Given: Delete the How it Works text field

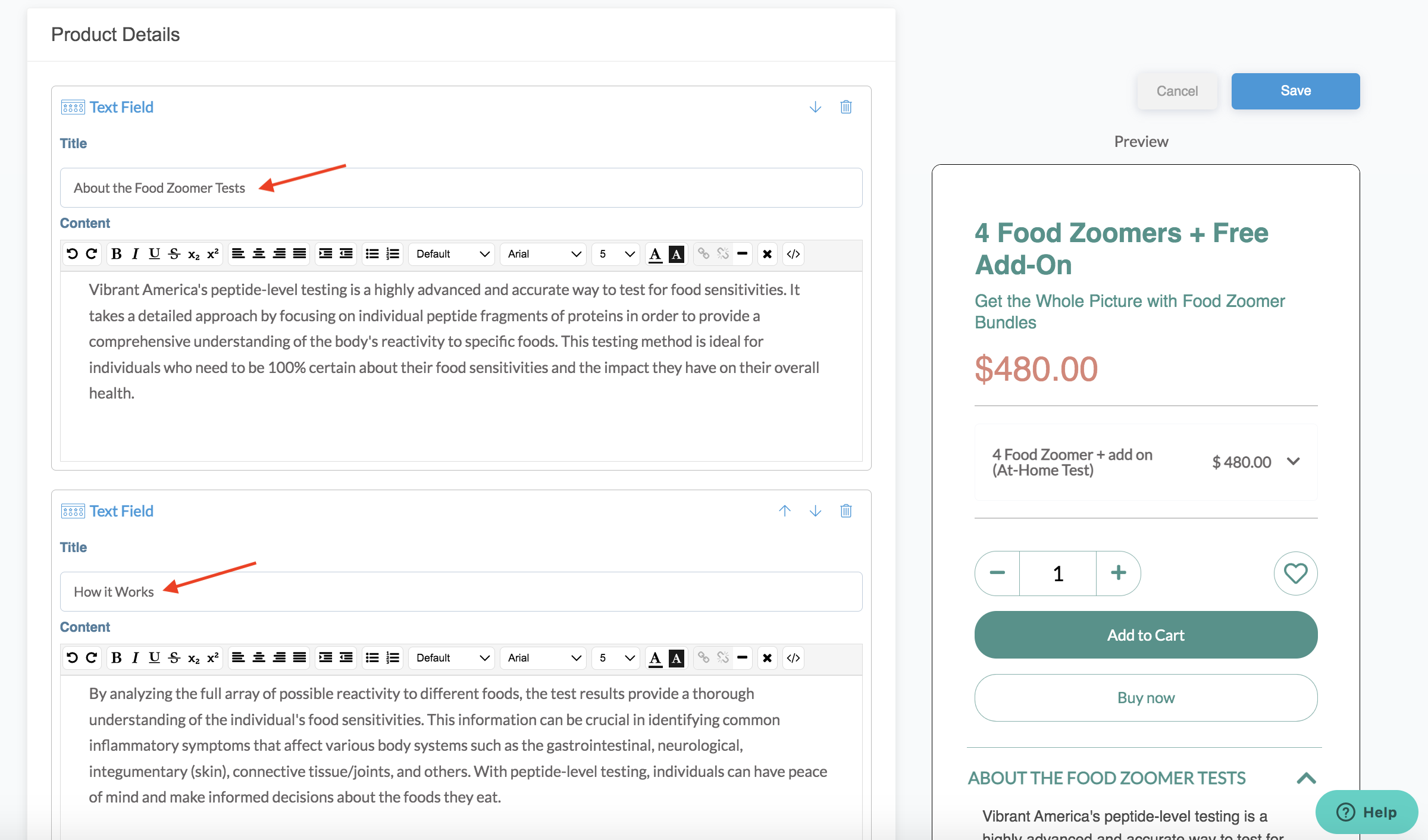Looking at the screenshot, I should [845, 511].
